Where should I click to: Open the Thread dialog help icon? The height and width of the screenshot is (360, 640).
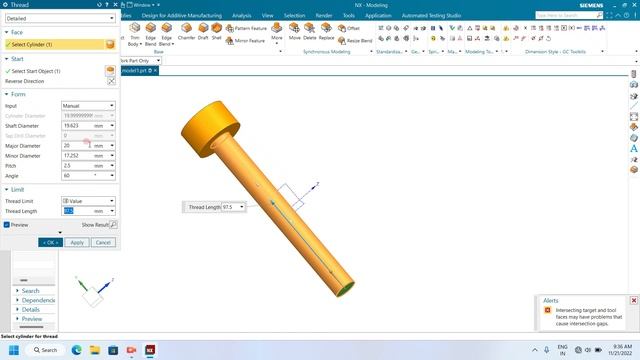pyautogui.click(x=107, y=4)
